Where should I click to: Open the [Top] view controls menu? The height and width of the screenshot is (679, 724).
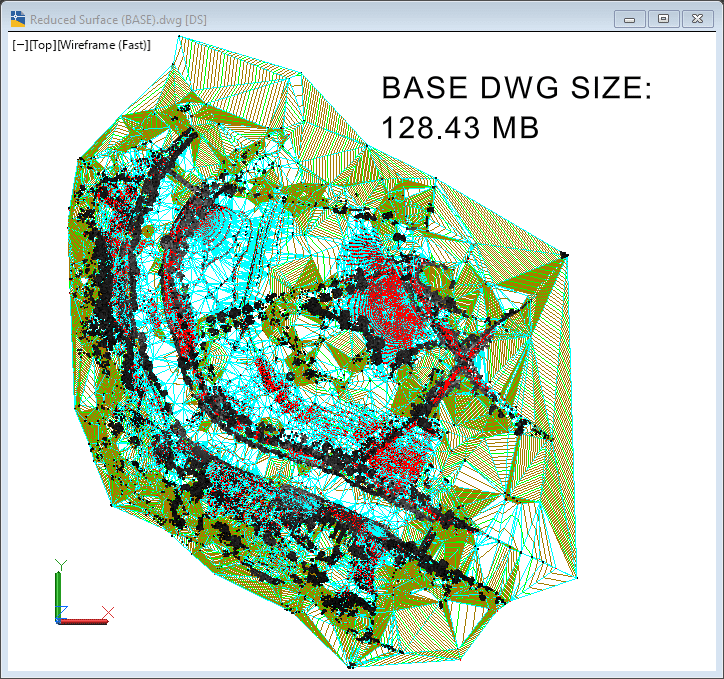43,45
